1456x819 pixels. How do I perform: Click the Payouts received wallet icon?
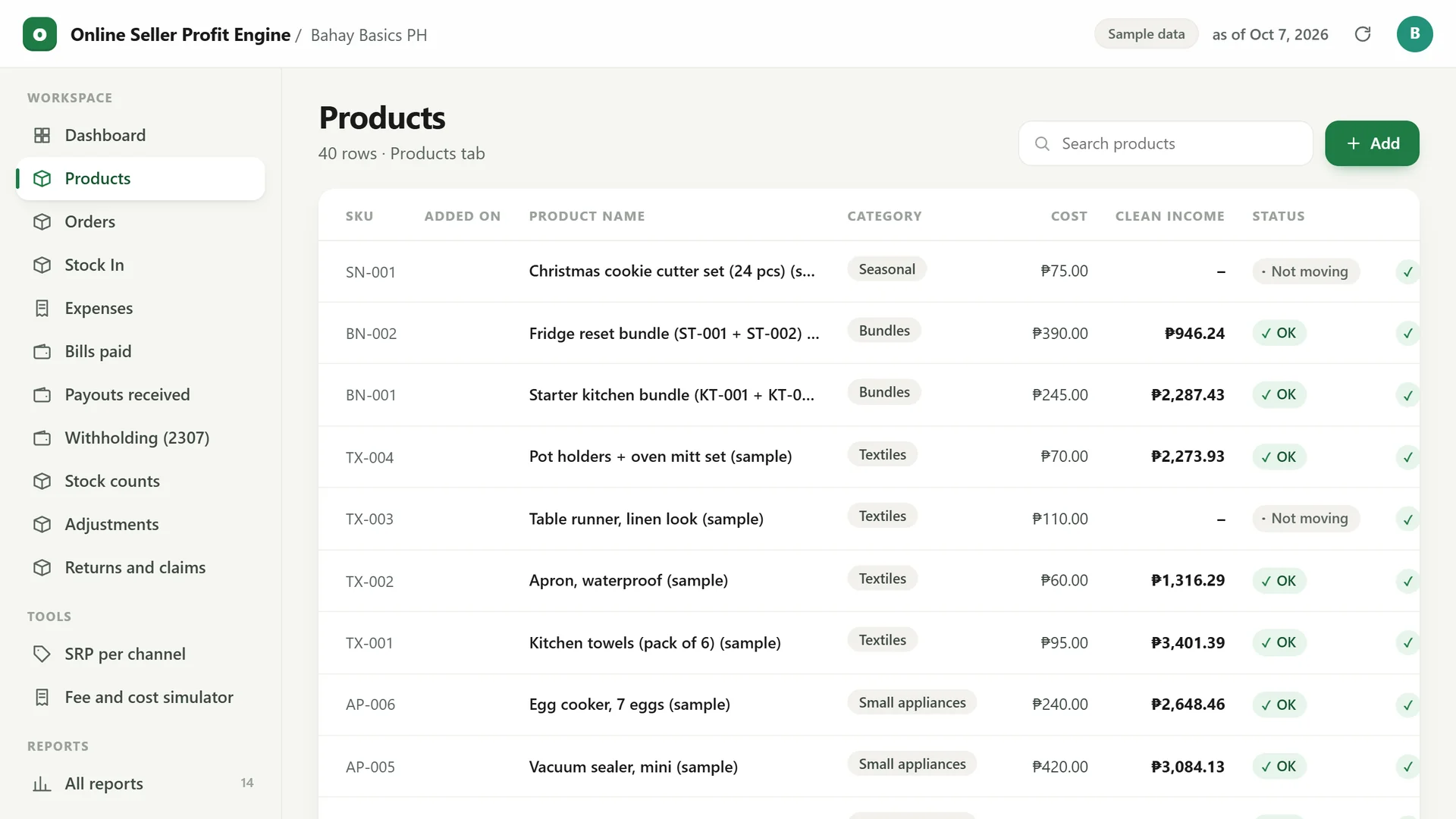(x=42, y=394)
